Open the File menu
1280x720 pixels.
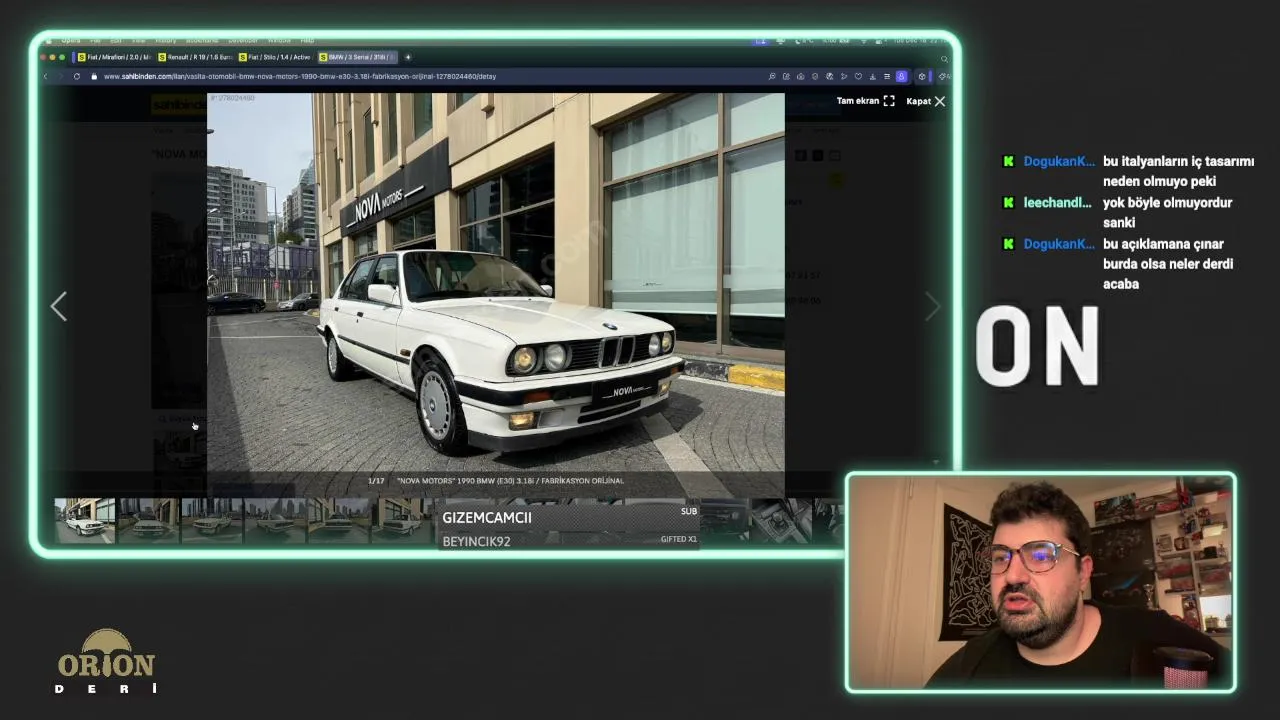95,41
